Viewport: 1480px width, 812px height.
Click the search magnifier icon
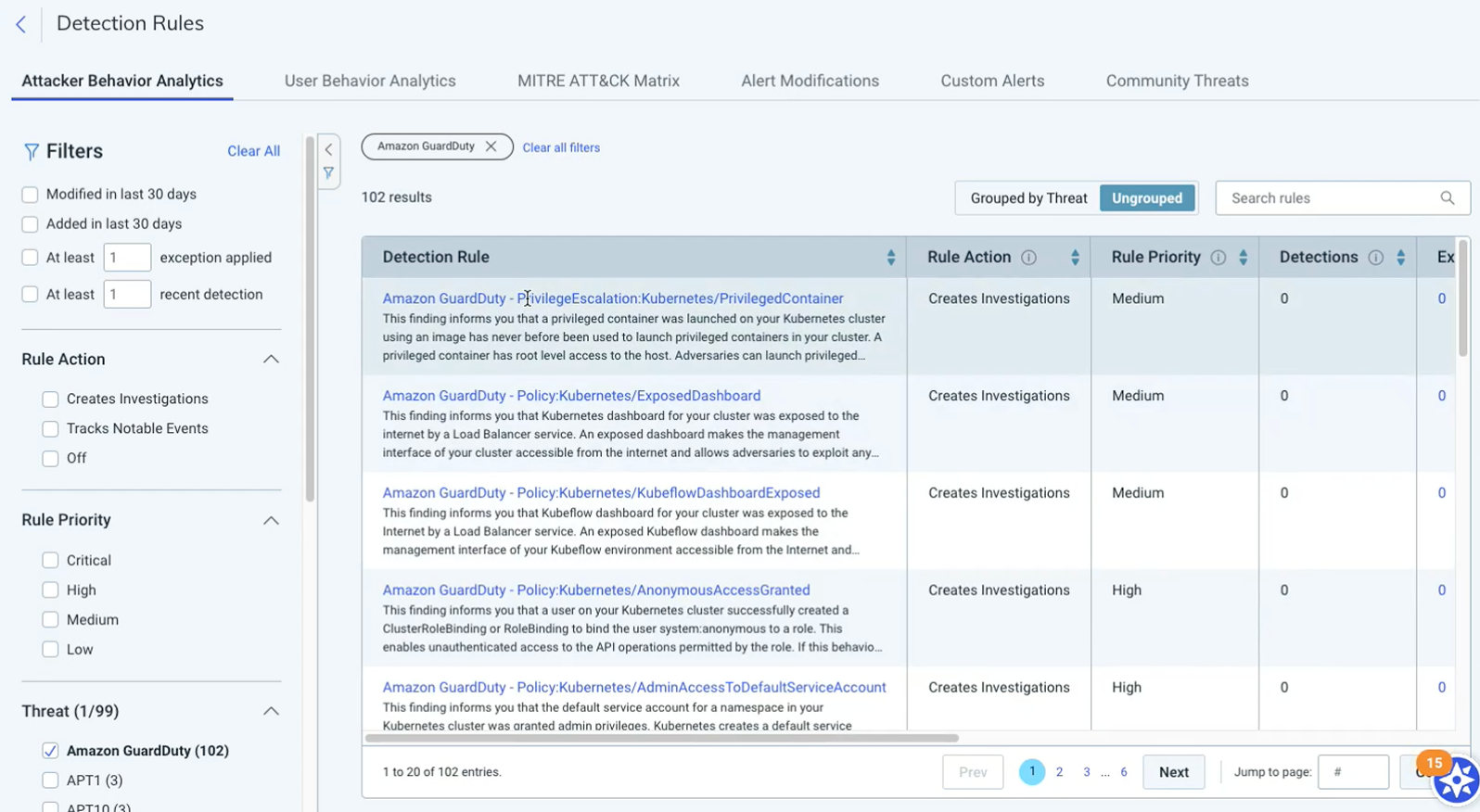[x=1447, y=198]
